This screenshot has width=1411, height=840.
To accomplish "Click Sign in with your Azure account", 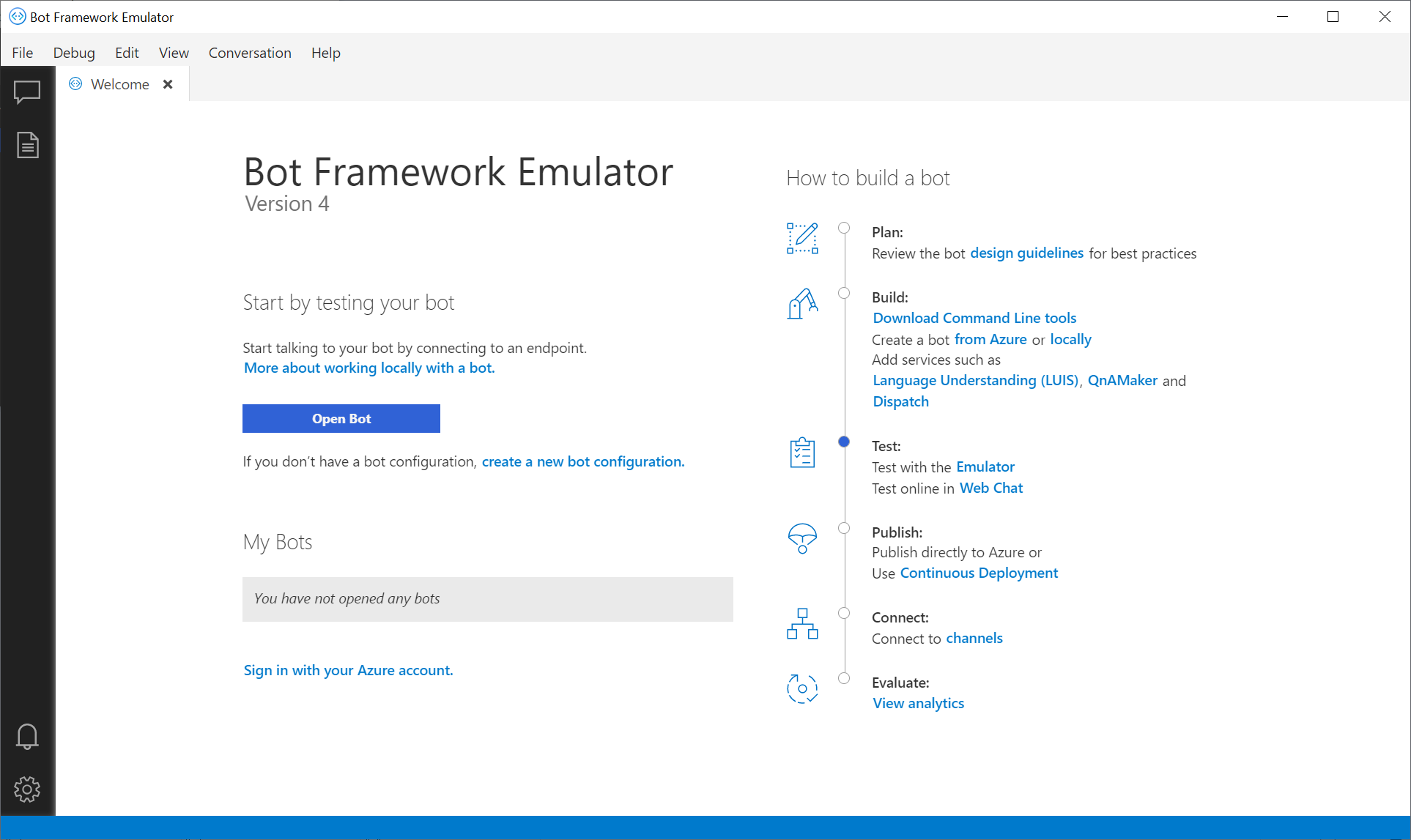I will pyautogui.click(x=347, y=670).
